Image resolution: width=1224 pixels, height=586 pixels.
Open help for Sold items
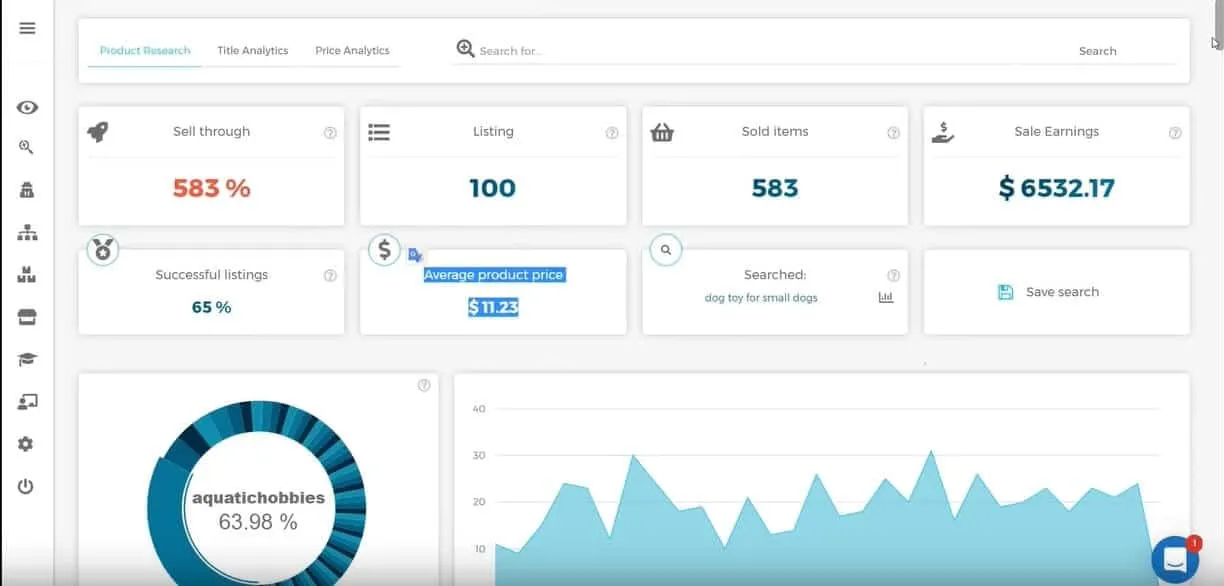894,133
